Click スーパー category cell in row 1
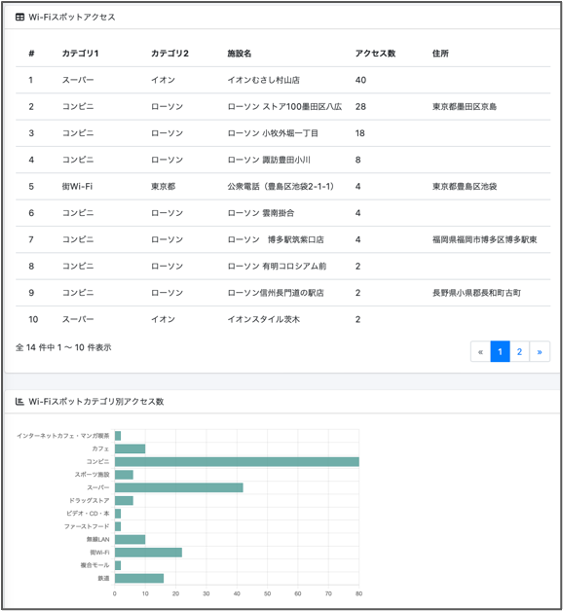 [78, 81]
